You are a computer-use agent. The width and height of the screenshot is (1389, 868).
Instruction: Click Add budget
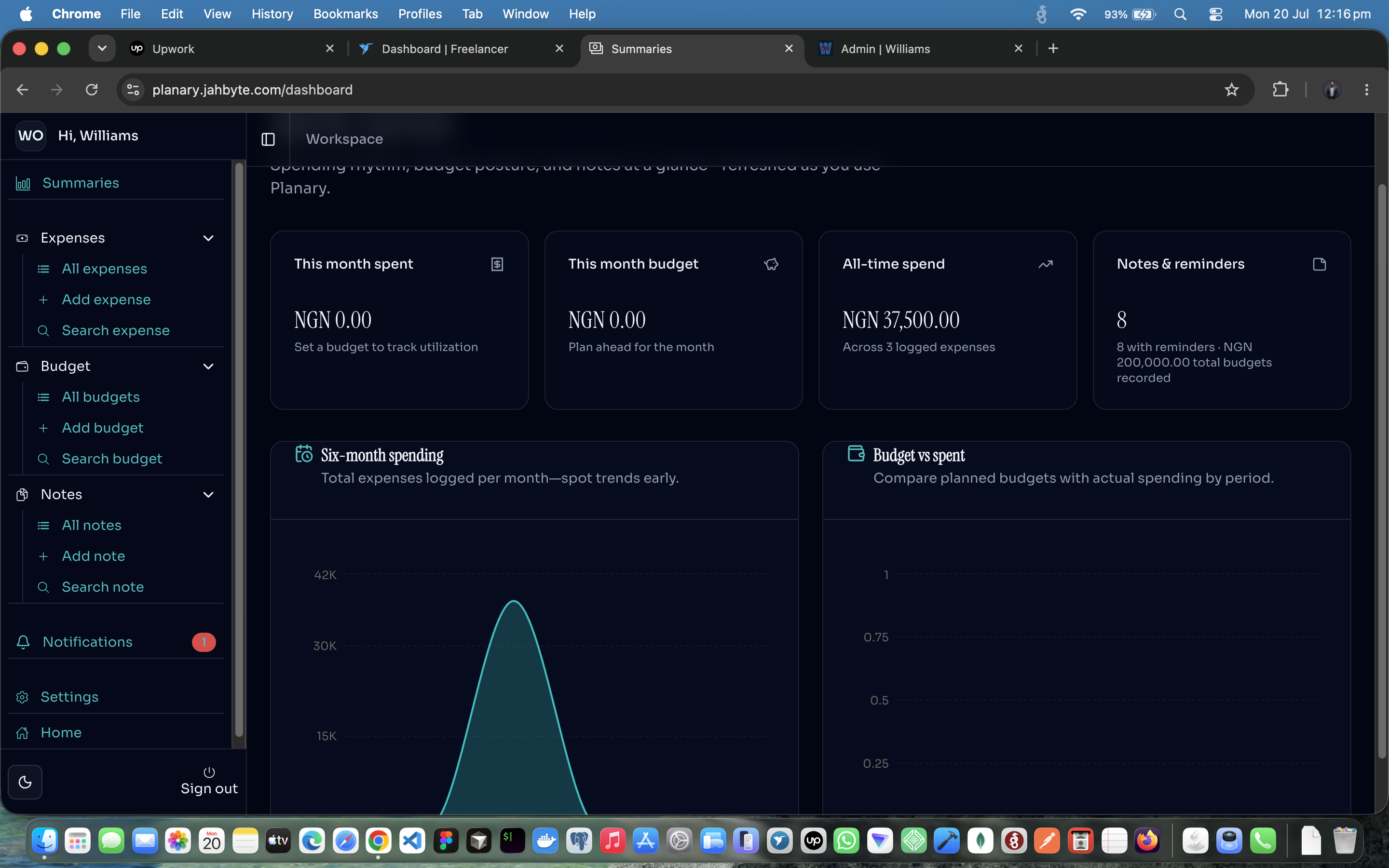(103, 428)
